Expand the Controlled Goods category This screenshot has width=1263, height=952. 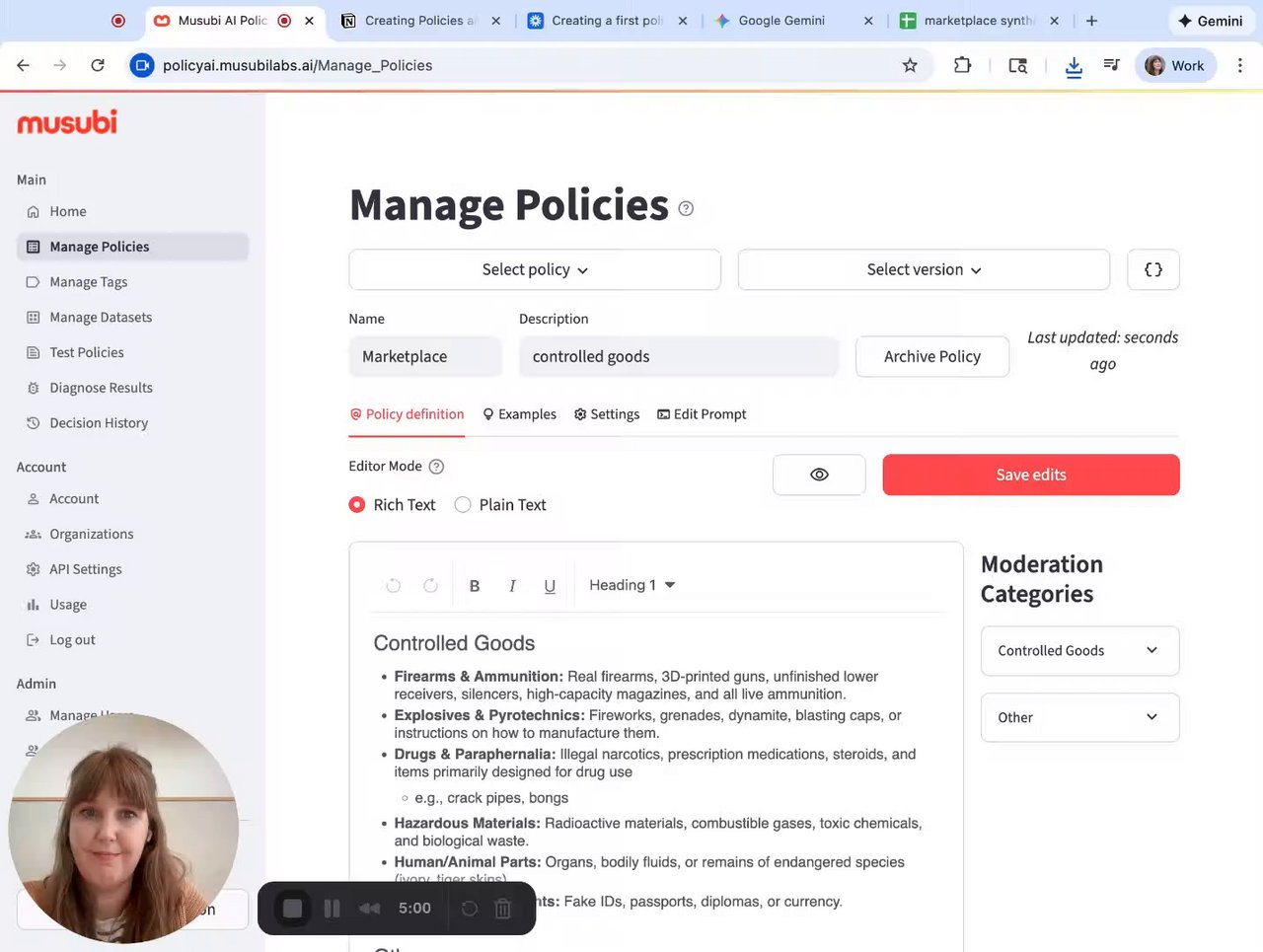point(1079,651)
